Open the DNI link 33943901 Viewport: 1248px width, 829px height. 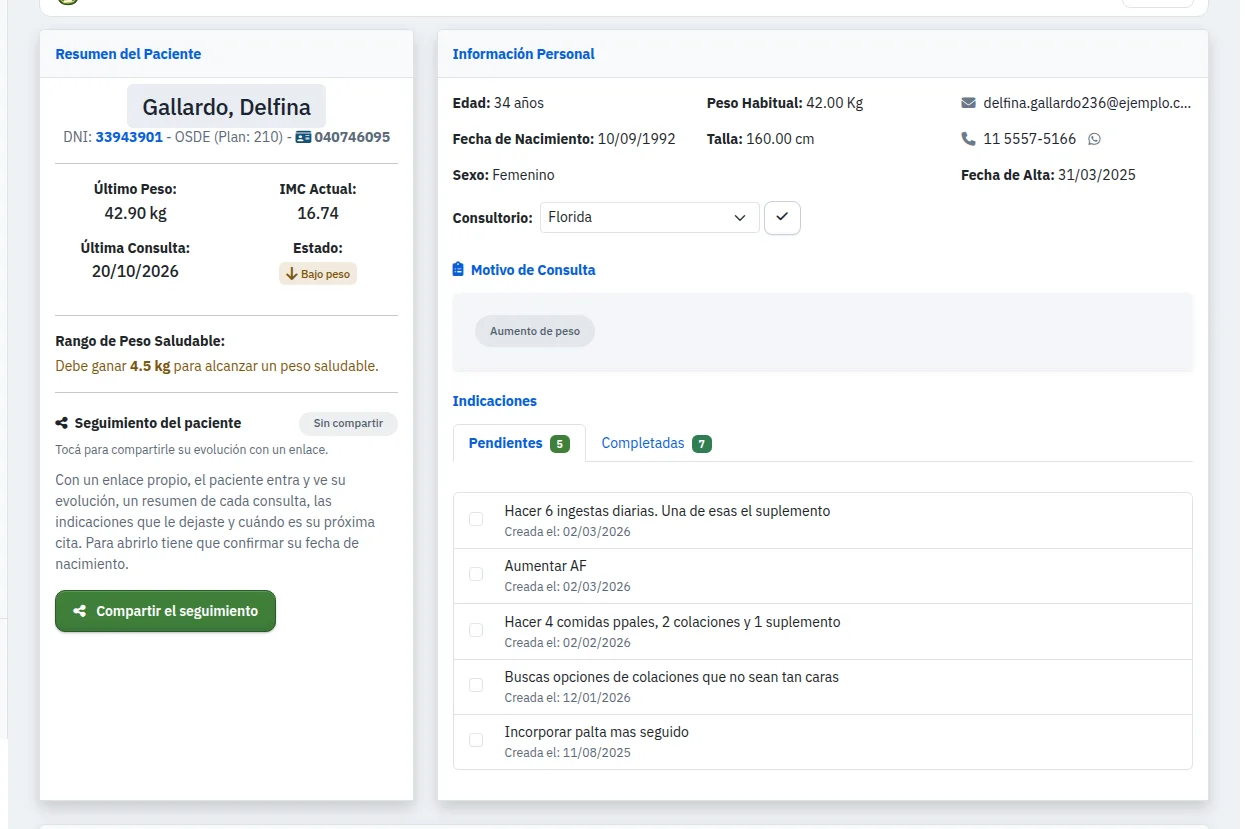pos(129,137)
